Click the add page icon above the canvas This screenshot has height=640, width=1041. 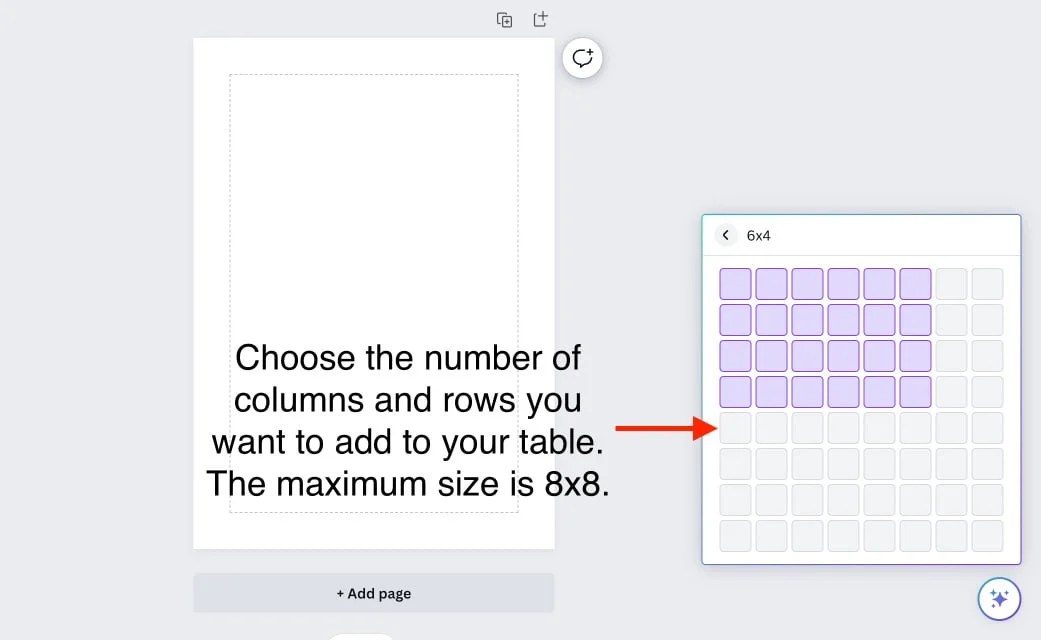coord(540,19)
